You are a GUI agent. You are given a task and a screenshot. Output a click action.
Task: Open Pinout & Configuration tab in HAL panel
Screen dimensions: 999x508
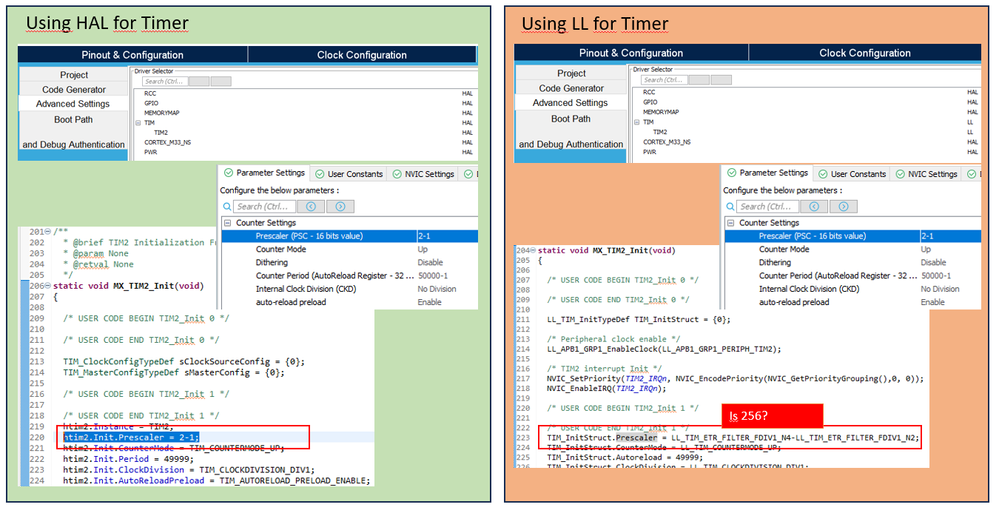click(x=133, y=55)
